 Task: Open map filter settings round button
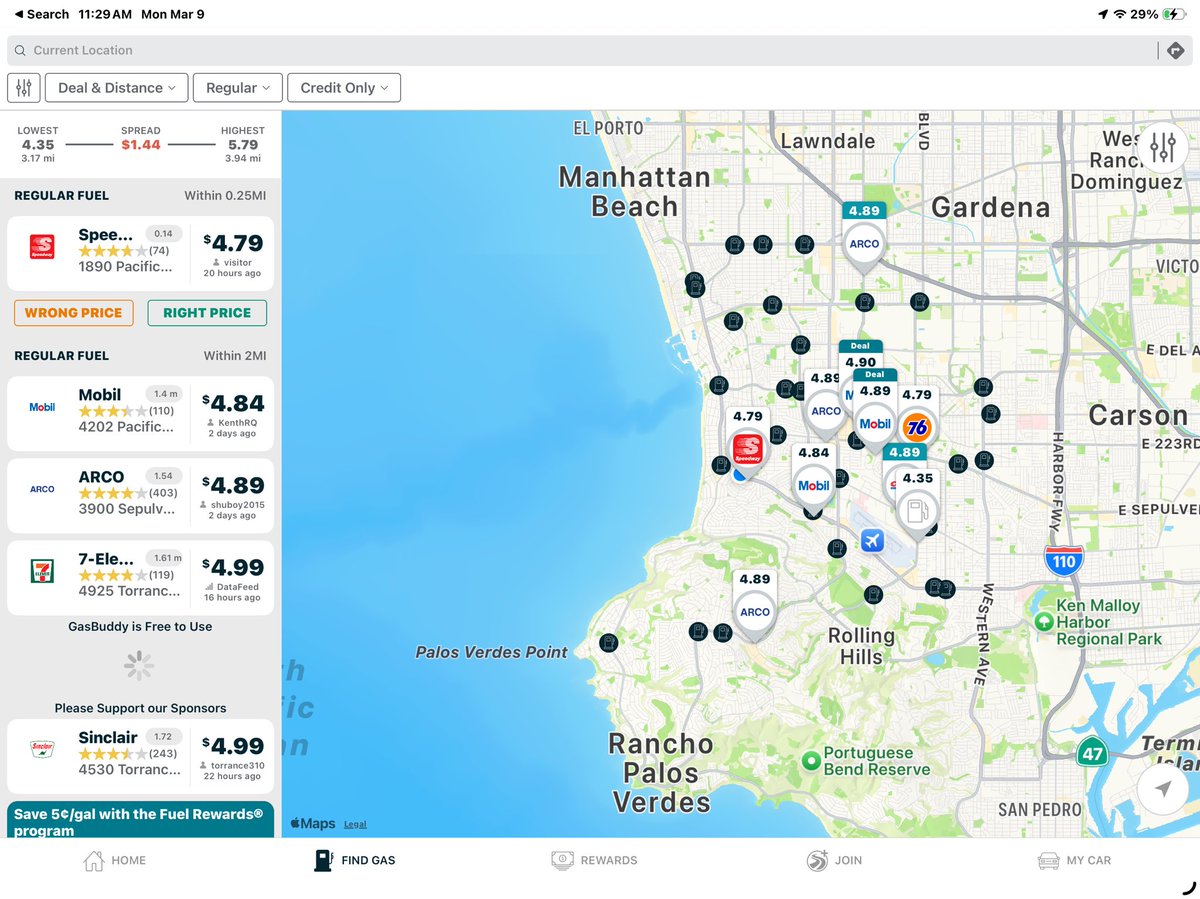pyautogui.click(x=1162, y=148)
